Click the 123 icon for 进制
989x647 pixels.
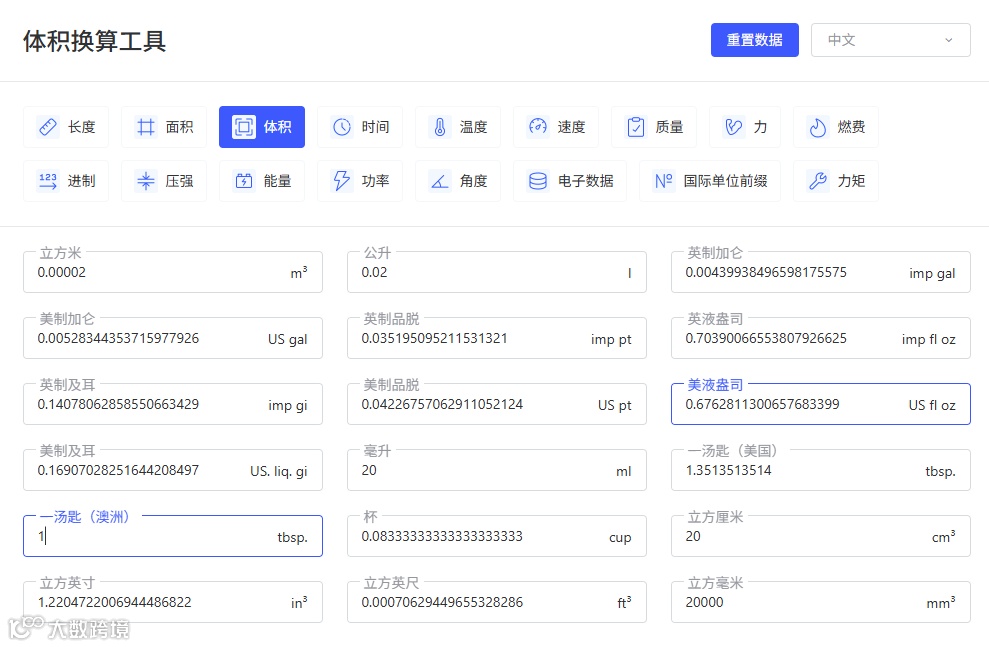point(48,181)
